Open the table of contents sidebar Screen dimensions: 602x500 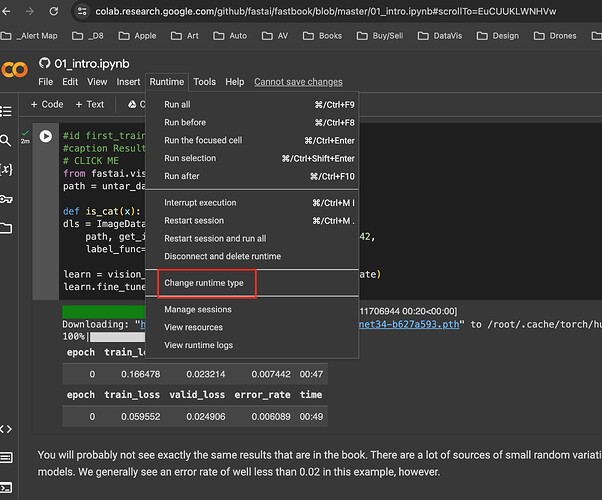(x=6, y=112)
